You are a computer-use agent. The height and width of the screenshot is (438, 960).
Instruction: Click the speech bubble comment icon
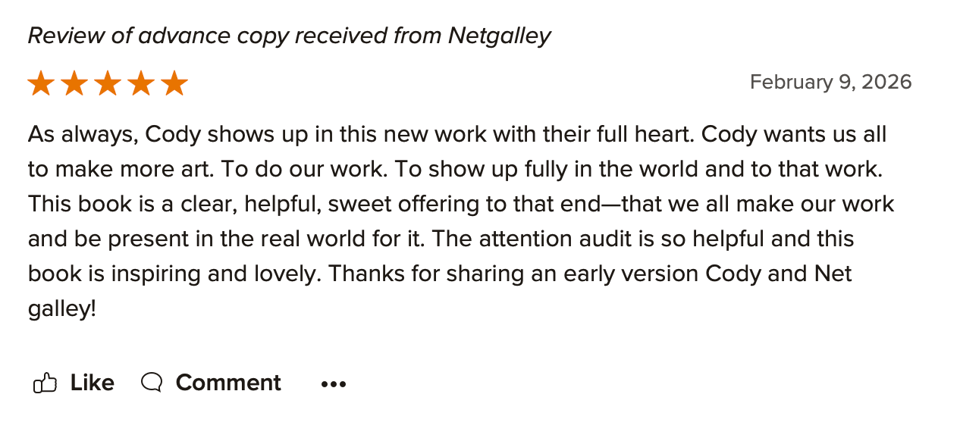pyautogui.click(x=152, y=383)
